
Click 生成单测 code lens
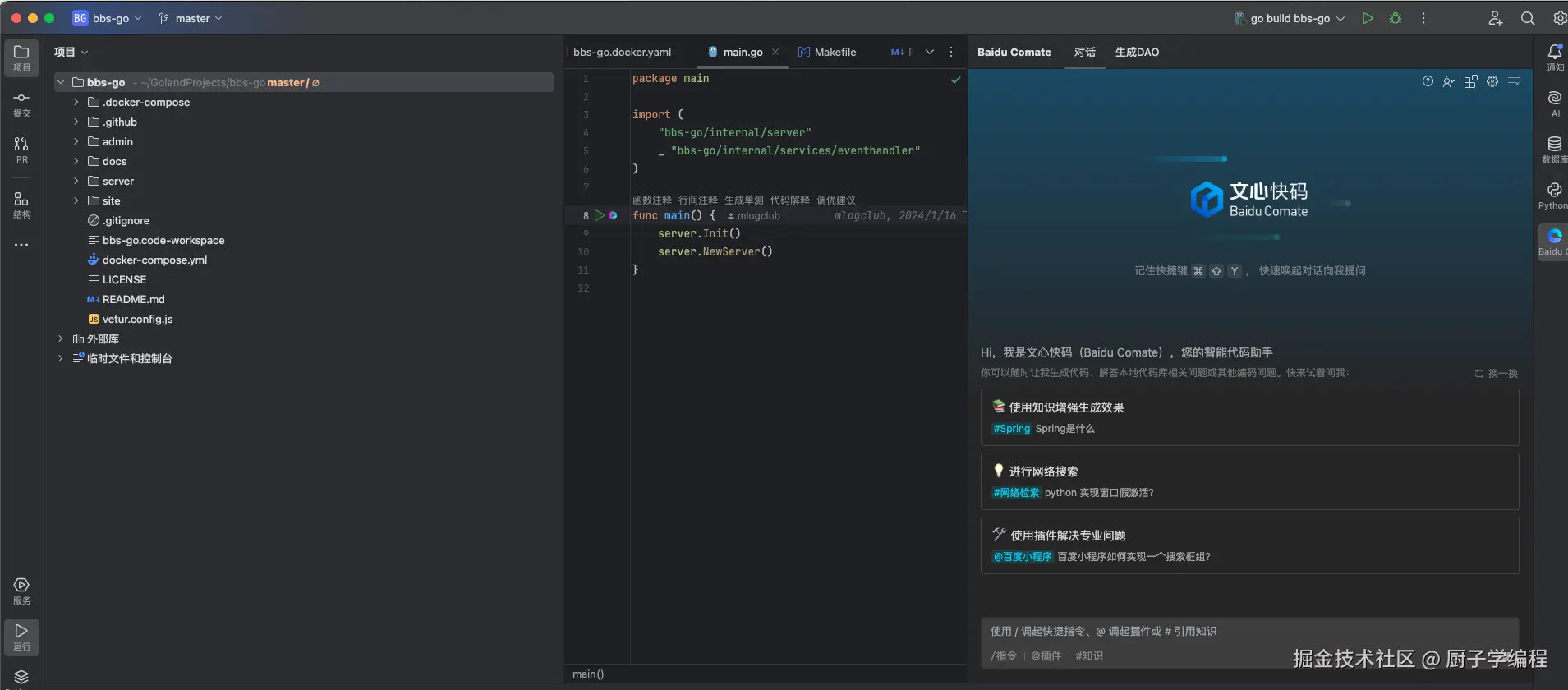point(743,200)
